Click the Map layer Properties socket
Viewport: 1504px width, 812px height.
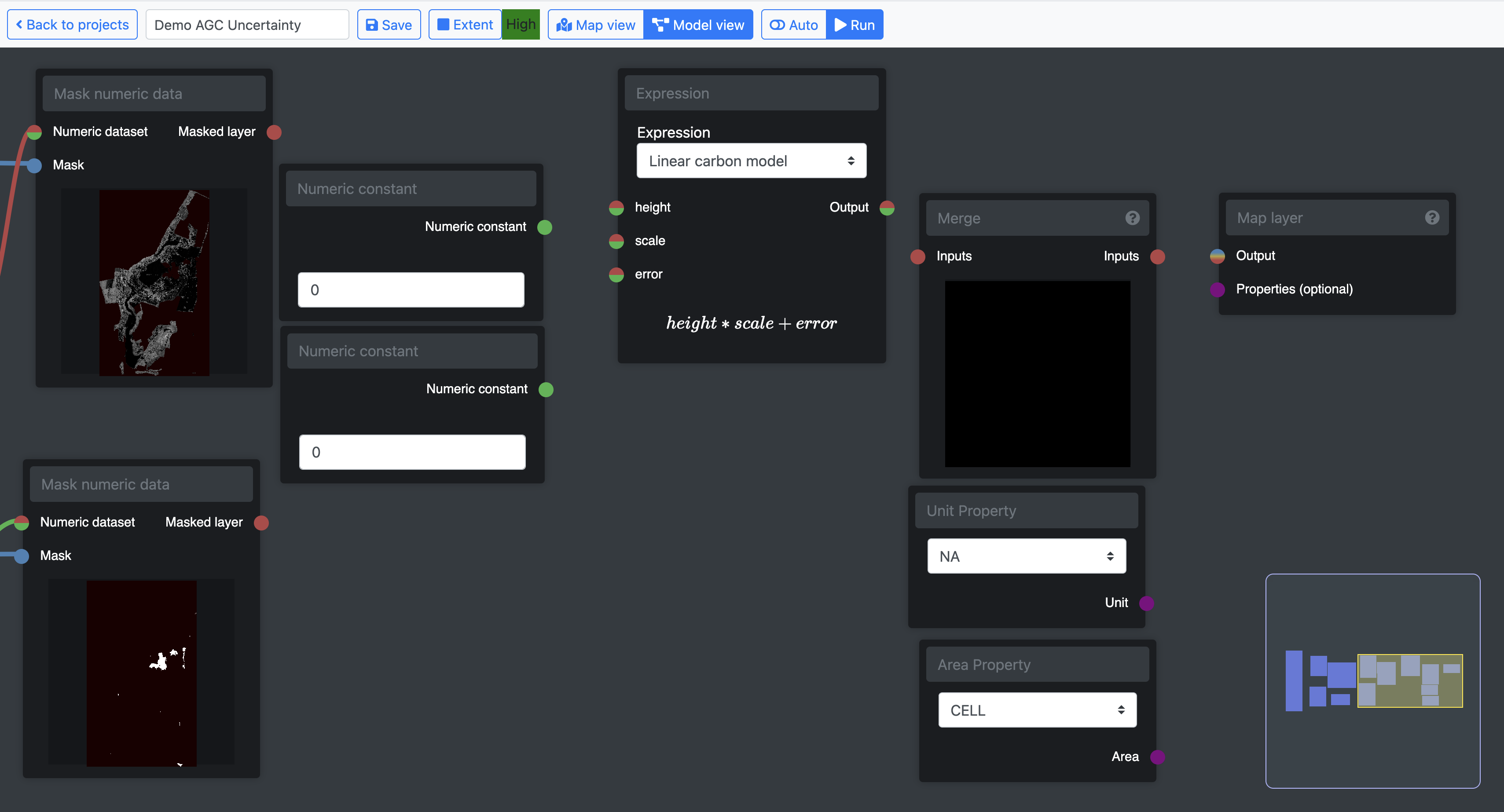click(1218, 289)
